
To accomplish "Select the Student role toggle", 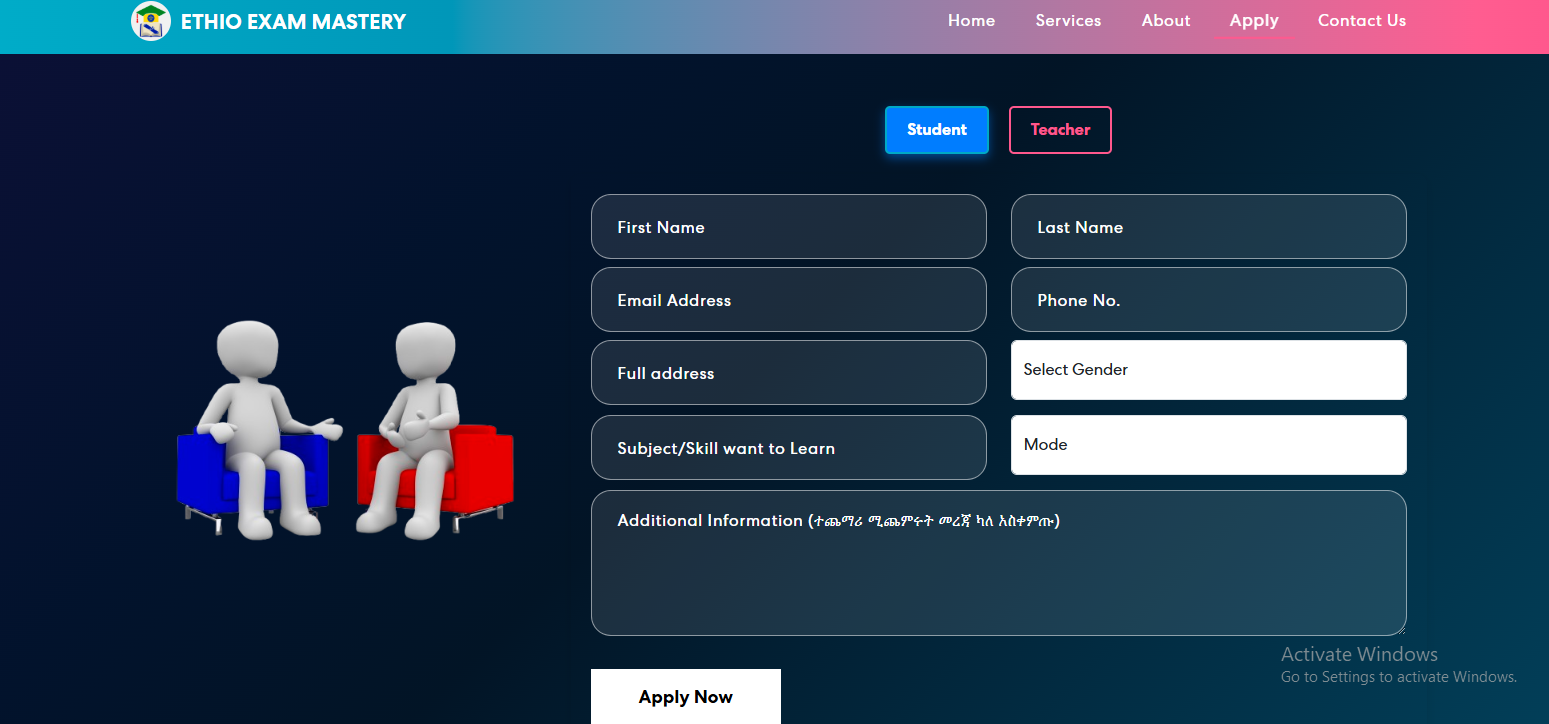I will (x=937, y=130).
